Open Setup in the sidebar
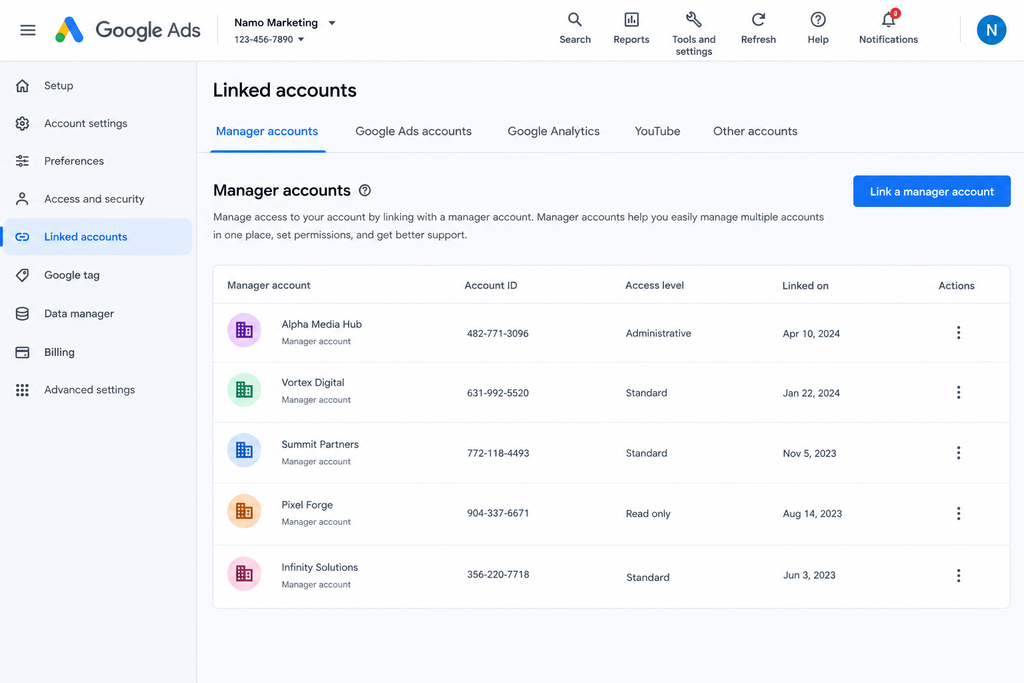Viewport: 1024px width, 683px height. pos(59,86)
